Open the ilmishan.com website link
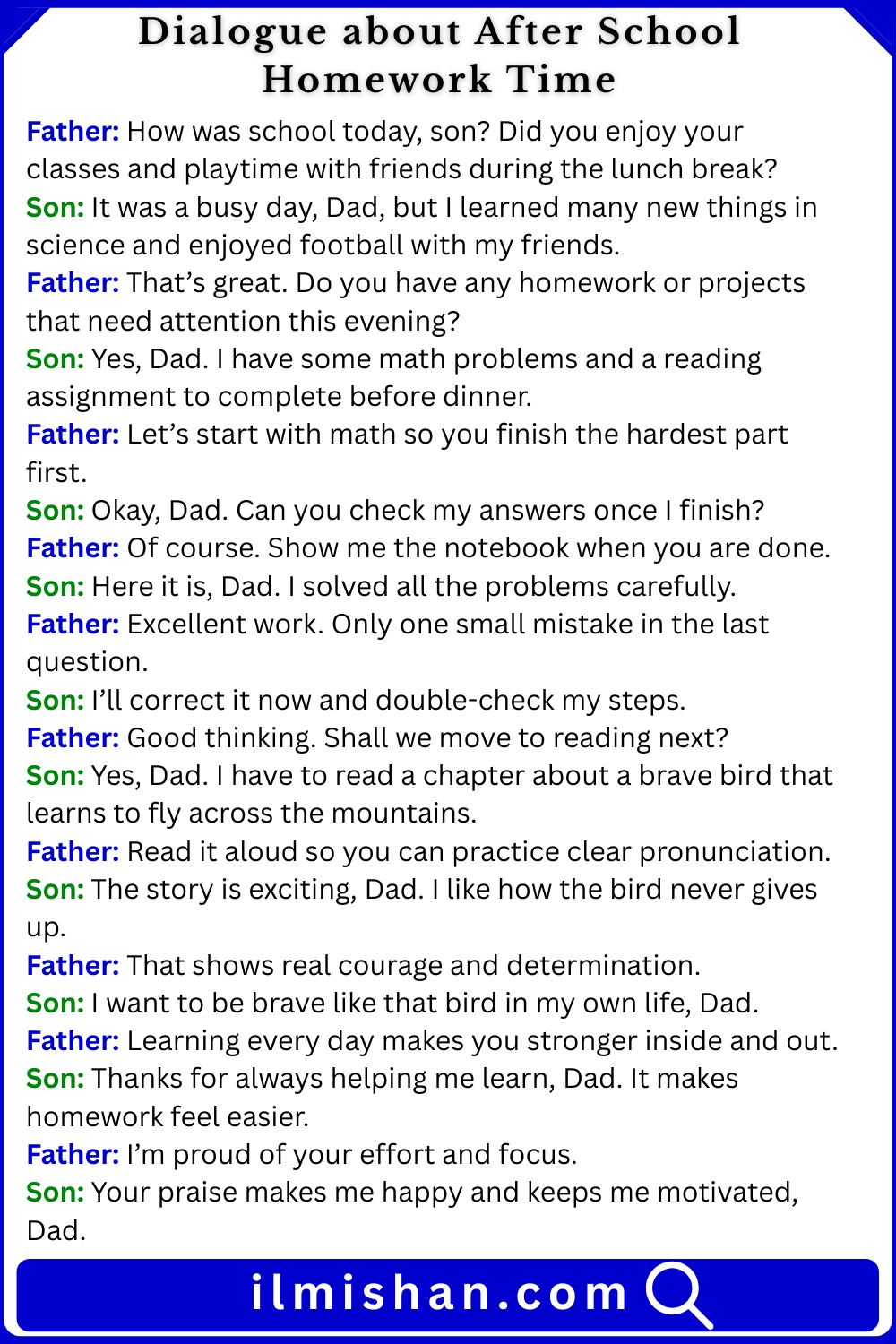The width and height of the screenshot is (896, 1344). pos(439,1295)
